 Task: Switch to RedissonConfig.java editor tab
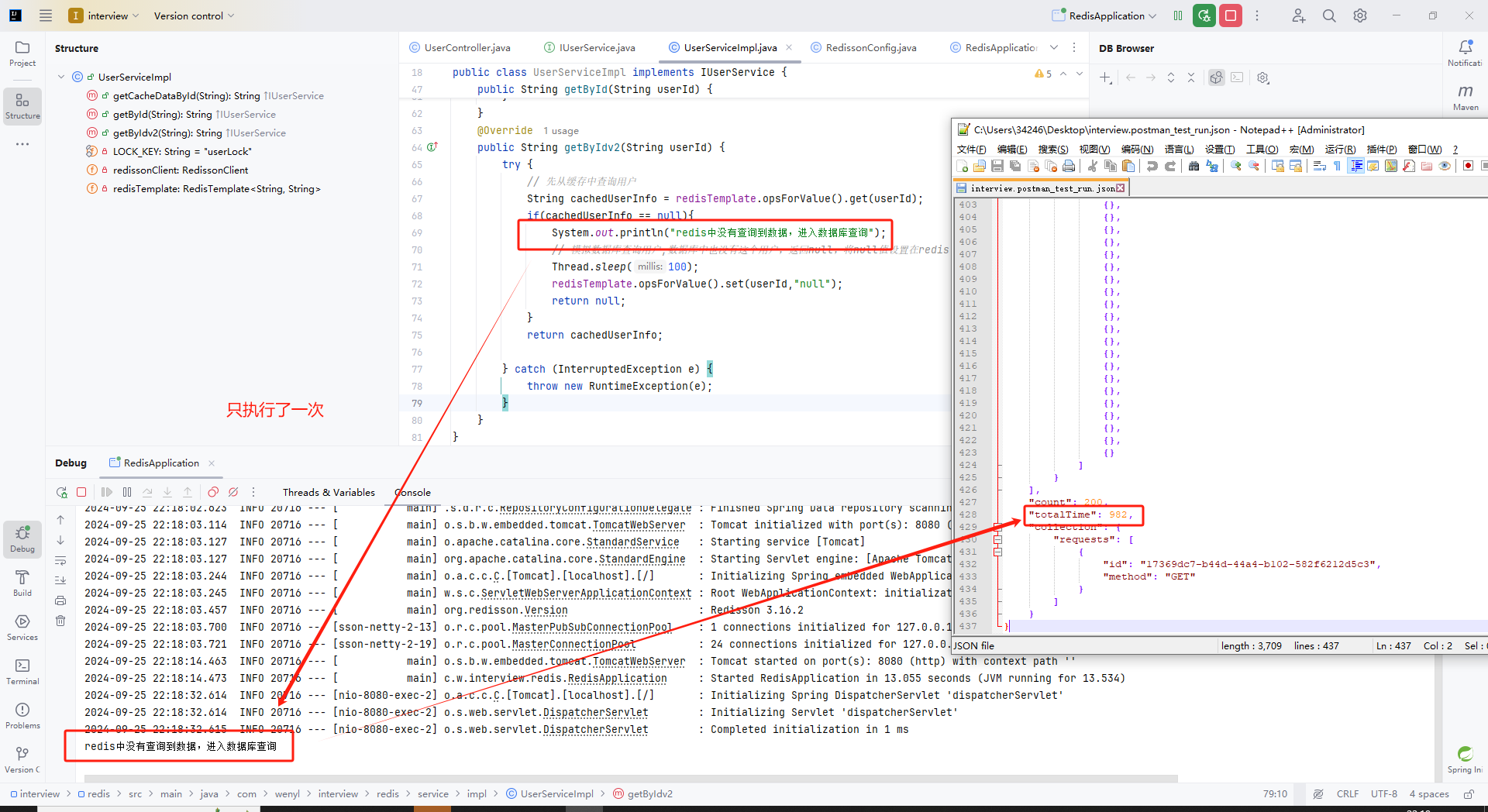tap(863, 47)
